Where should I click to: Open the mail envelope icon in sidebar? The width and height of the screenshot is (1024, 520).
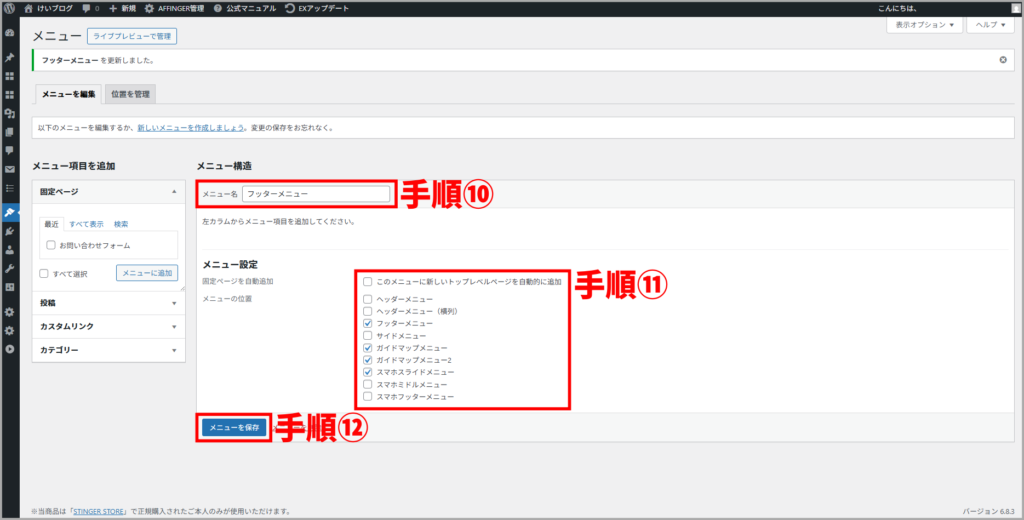click(10, 169)
